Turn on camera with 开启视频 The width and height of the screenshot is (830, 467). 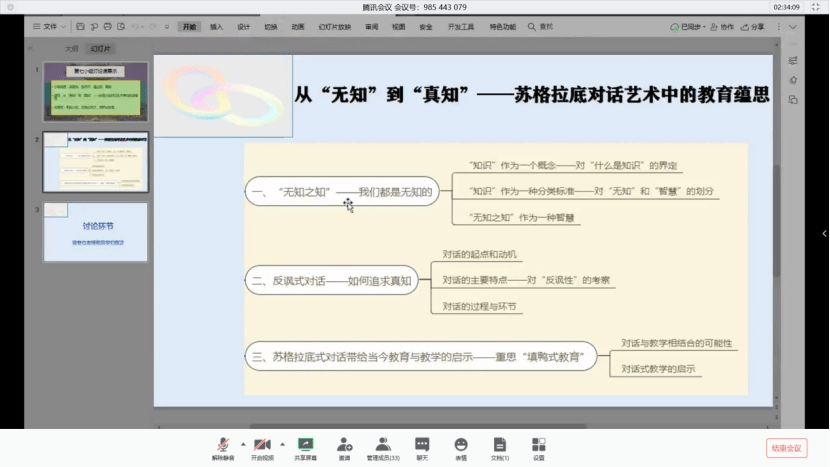tap(261, 444)
